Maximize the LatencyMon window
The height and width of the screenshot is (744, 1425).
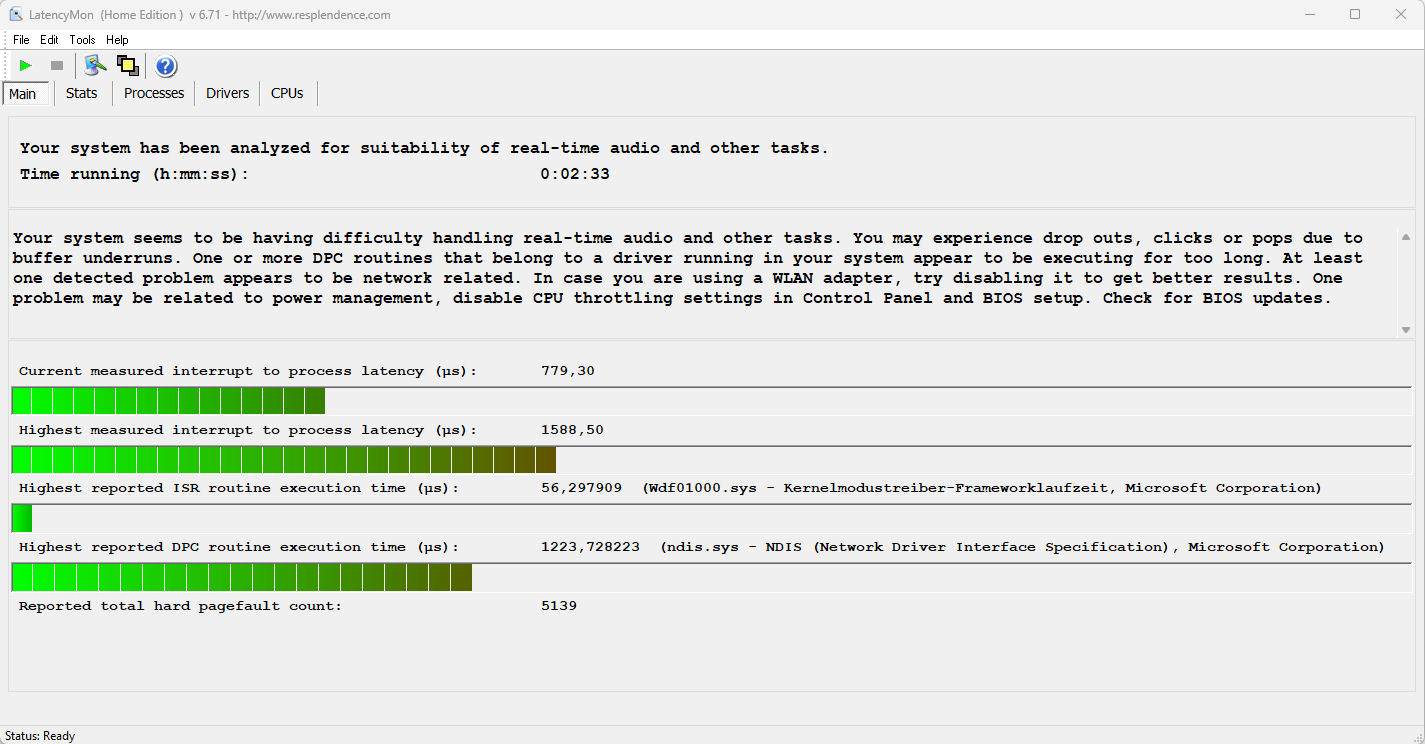[x=1355, y=14]
